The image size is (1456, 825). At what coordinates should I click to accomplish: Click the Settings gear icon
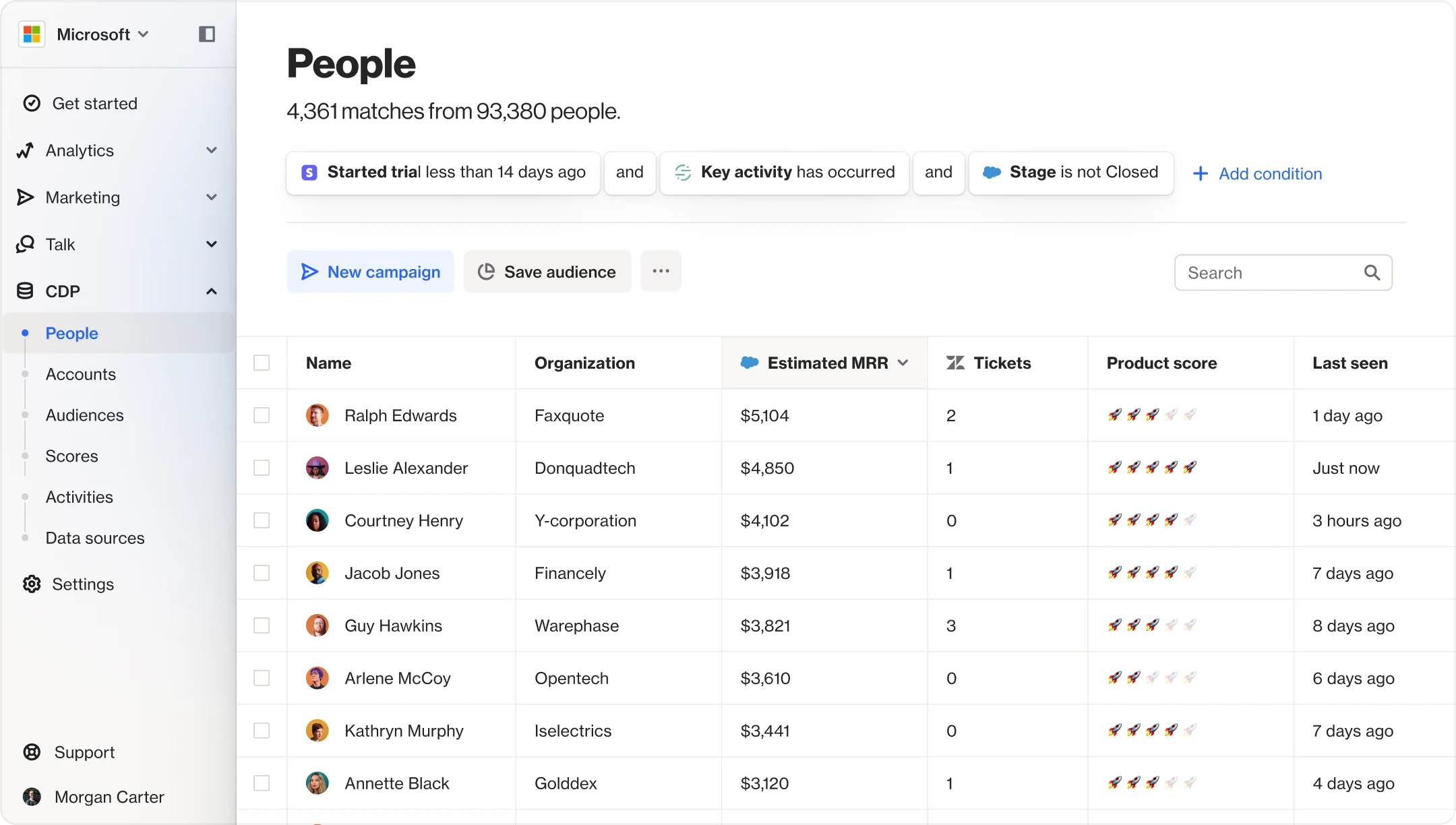(x=32, y=584)
